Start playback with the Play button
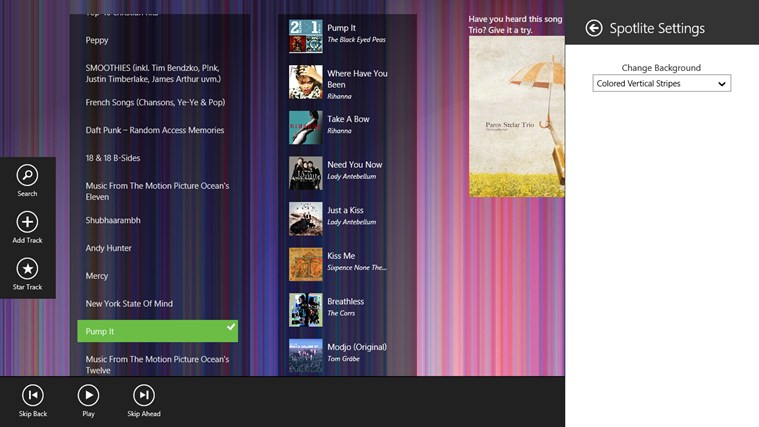 [x=88, y=396]
